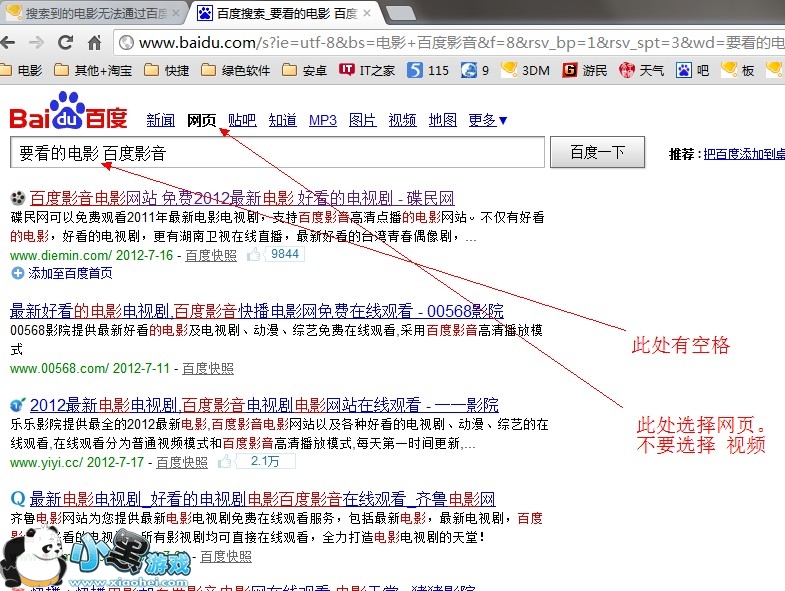Reload the page with the refresh icon

tap(65, 43)
